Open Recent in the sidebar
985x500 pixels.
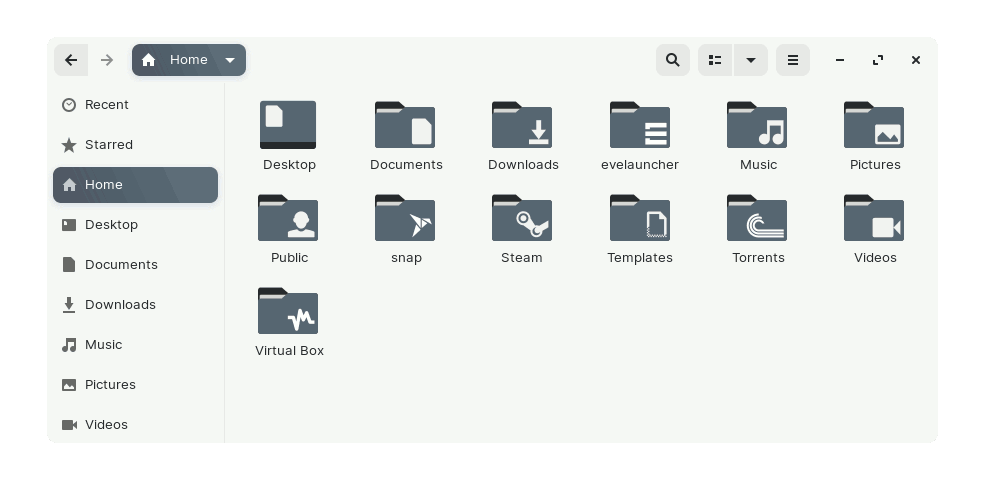(x=136, y=105)
